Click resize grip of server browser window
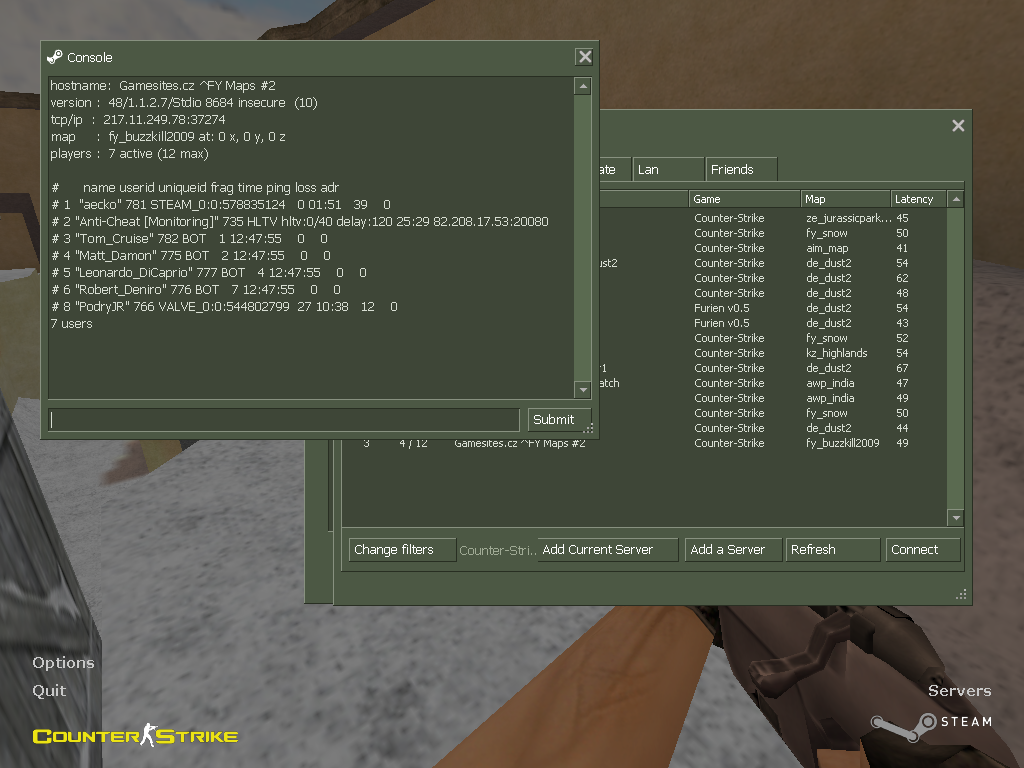Screen dimensions: 1024x768 click(961, 594)
